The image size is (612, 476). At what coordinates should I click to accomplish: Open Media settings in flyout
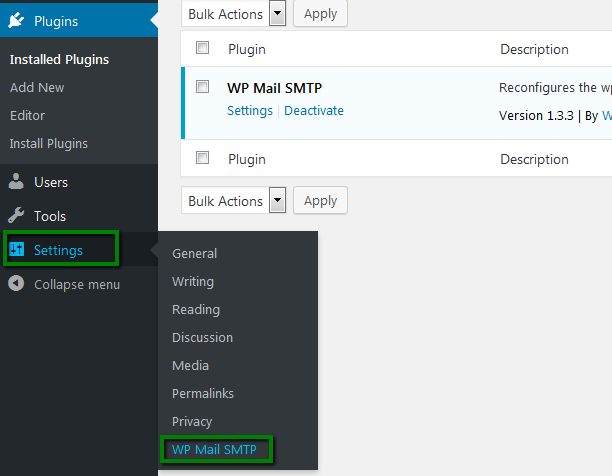(190, 366)
